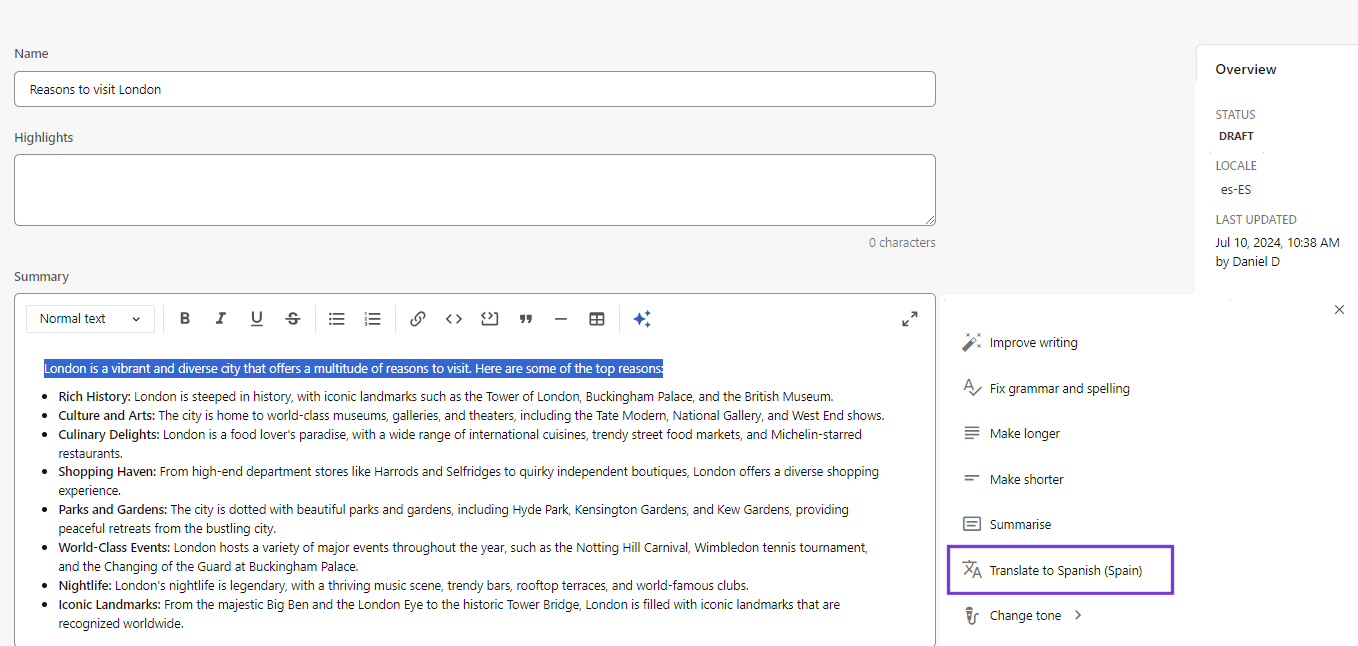Click the Iconic Landmarks bullet text
This screenshot has height=646, width=1358.
click(449, 614)
